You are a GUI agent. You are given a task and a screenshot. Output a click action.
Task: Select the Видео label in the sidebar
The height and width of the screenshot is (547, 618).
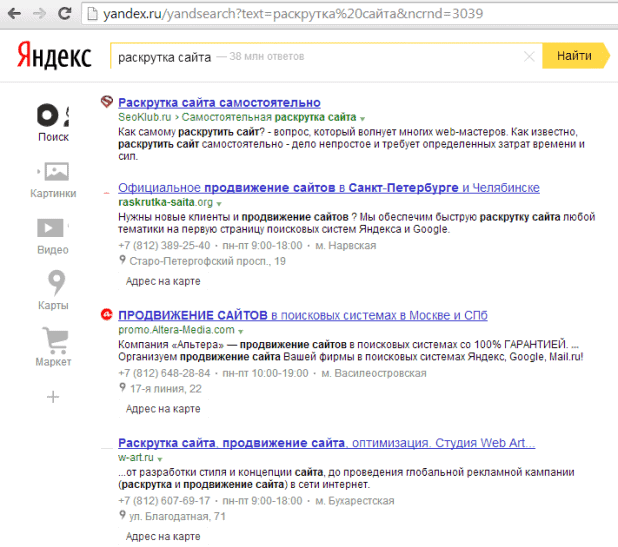click(x=53, y=250)
